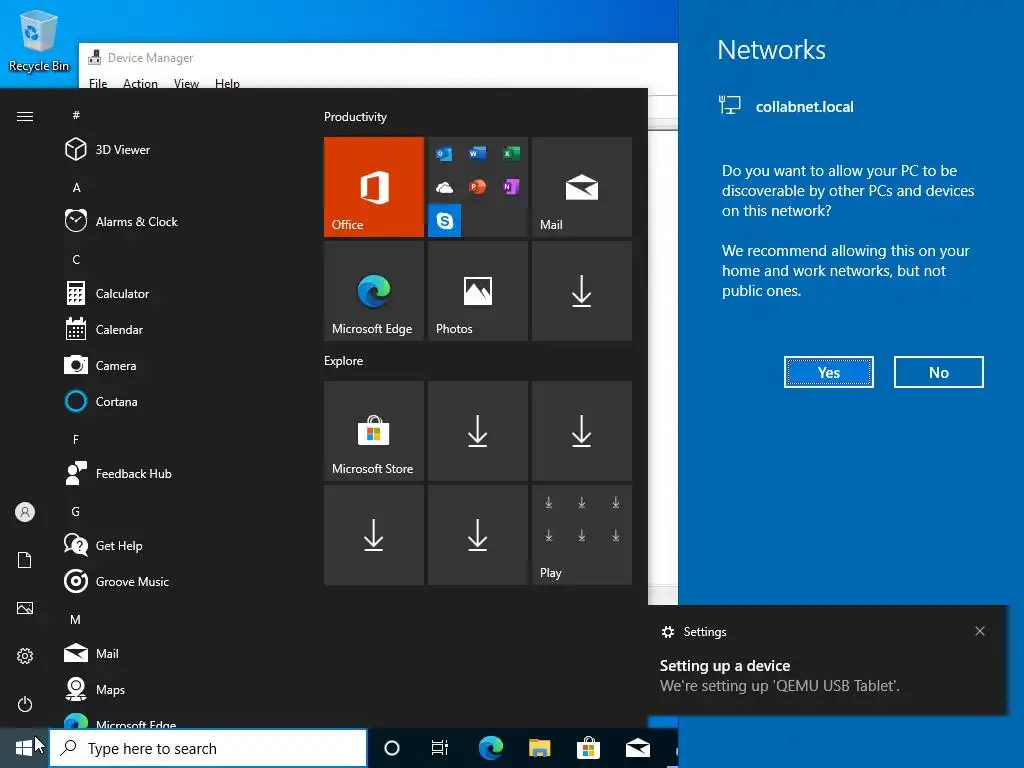Click the '#' letter header in app list
The width and height of the screenshot is (1024, 768).
tap(76, 115)
